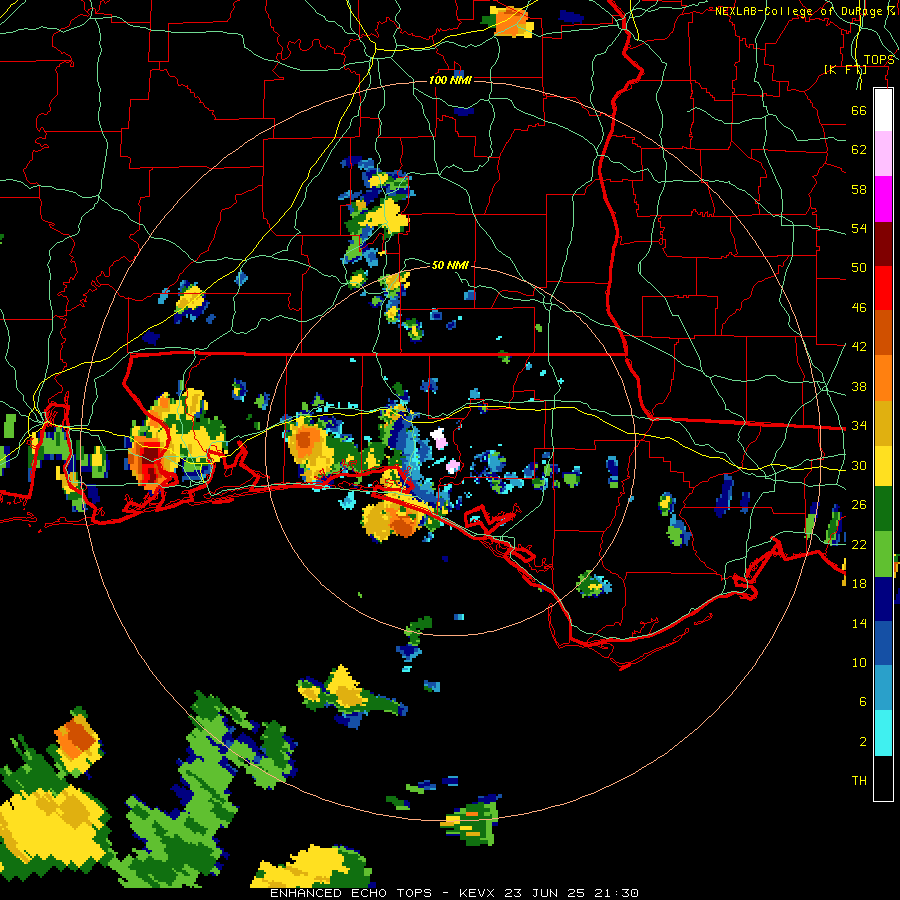Click the '46' legend value

click(859, 308)
